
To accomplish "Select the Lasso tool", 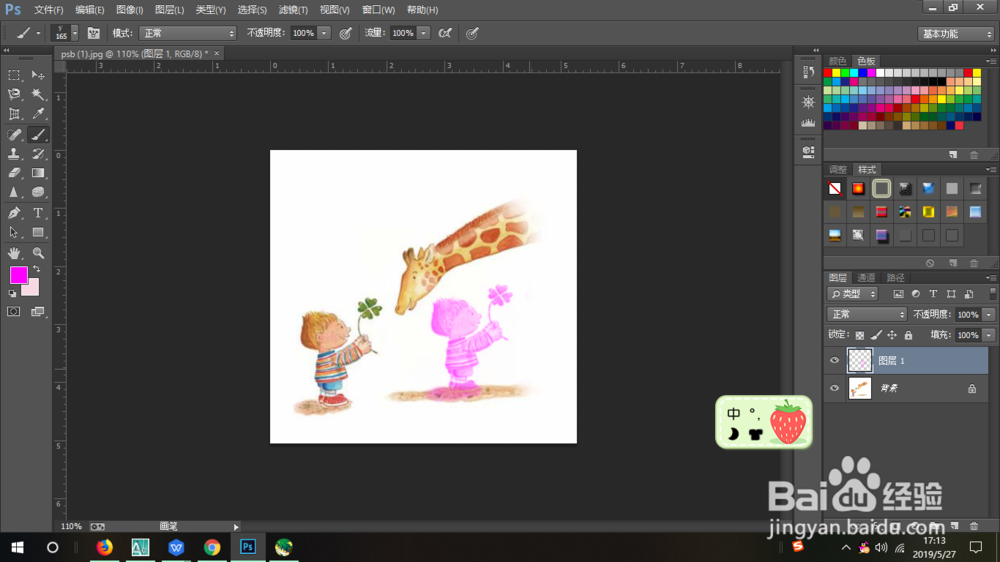I will coord(13,94).
